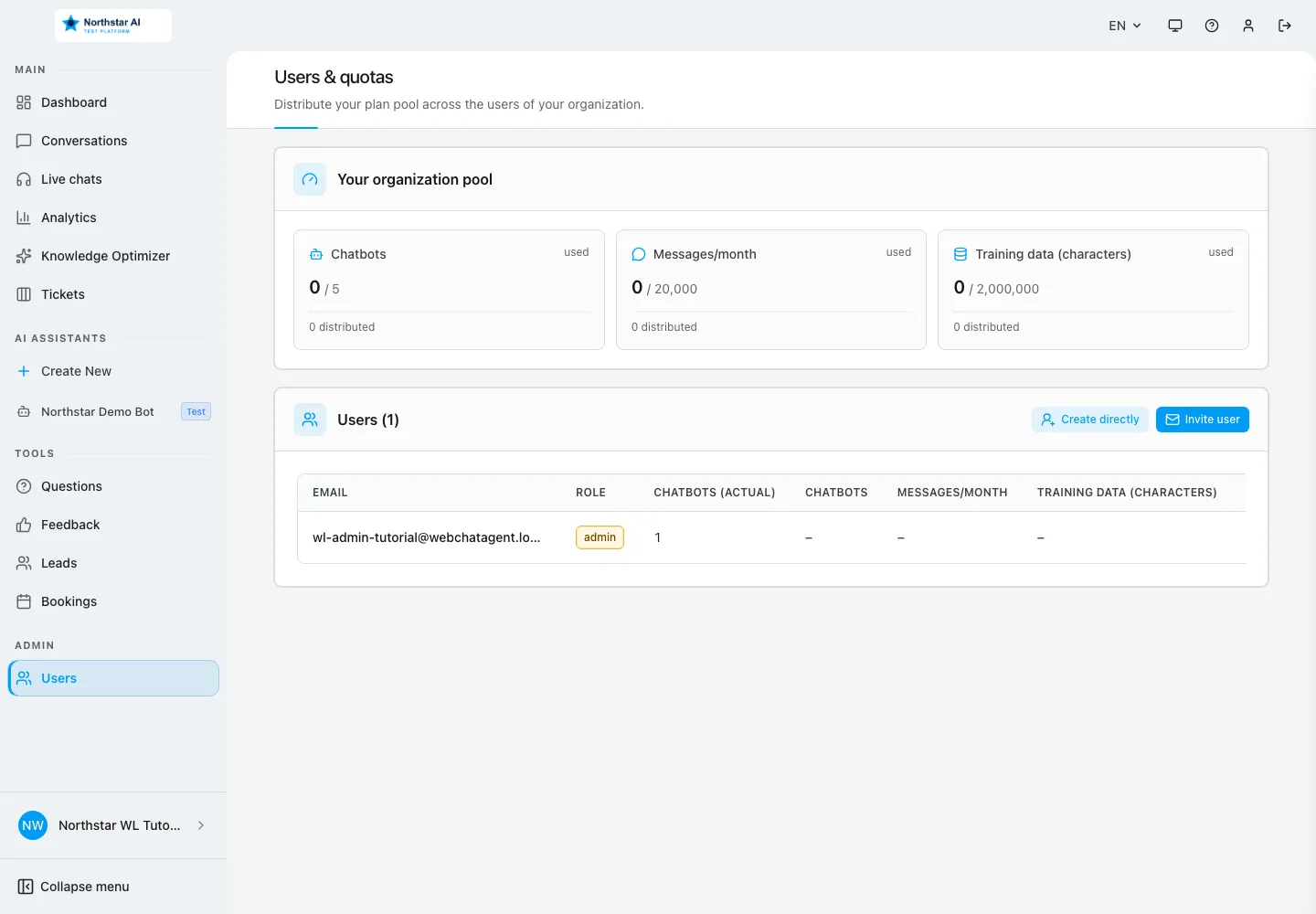Open the EN language dropdown
Image resolution: width=1316 pixels, height=914 pixels.
1125,26
